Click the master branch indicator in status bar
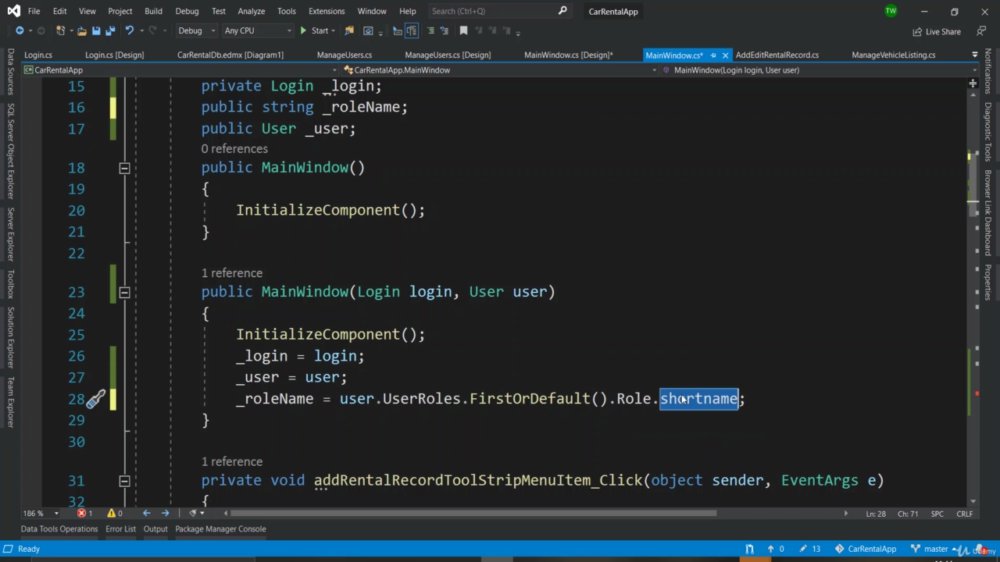 [x=929, y=549]
